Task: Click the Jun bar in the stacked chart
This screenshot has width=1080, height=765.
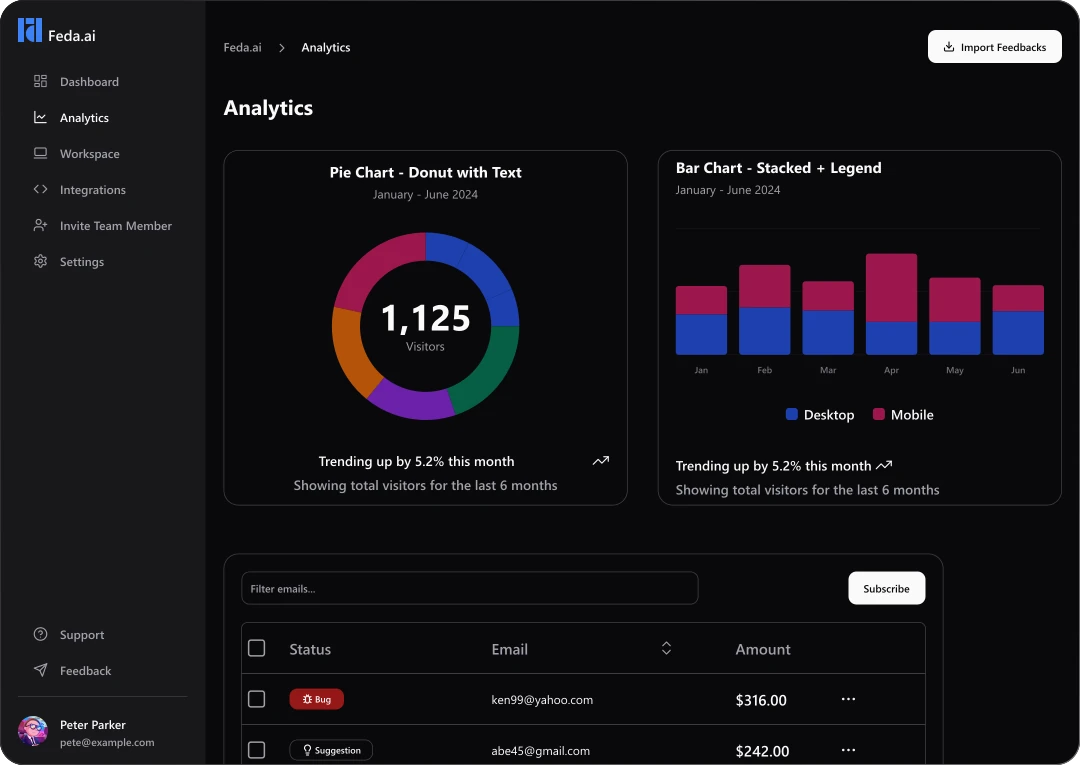Action: [1018, 319]
